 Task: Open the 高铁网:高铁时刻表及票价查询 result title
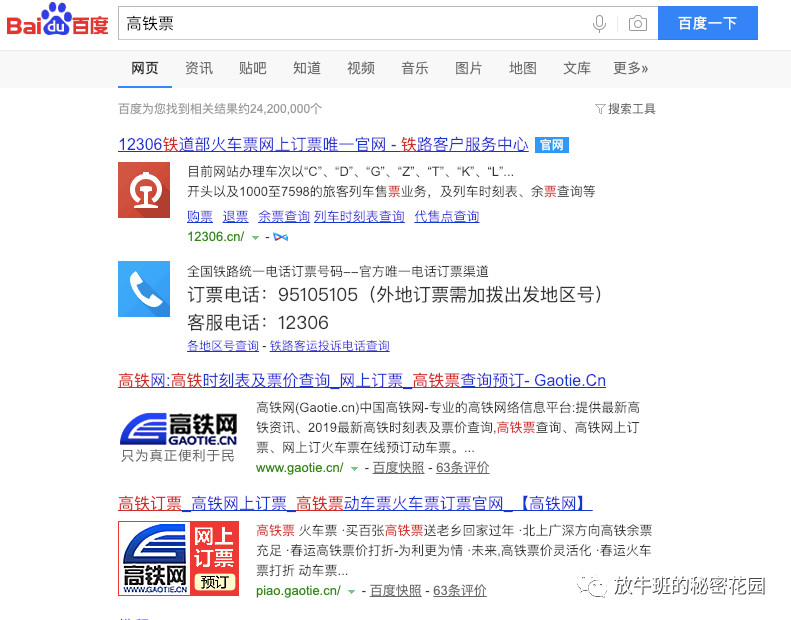coord(362,380)
